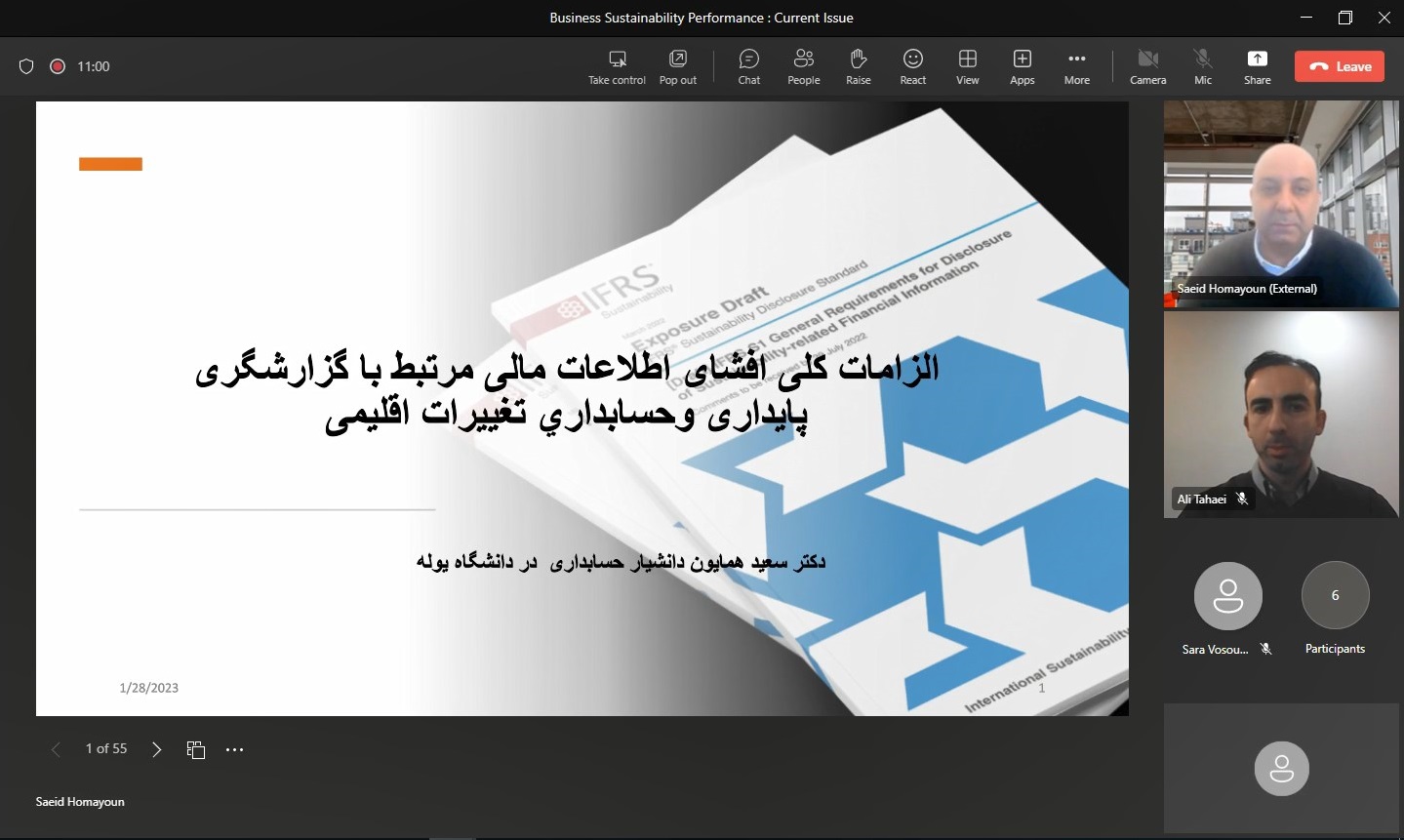Open More meeting options
The image size is (1404, 840).
click(x=1077, y=67)
